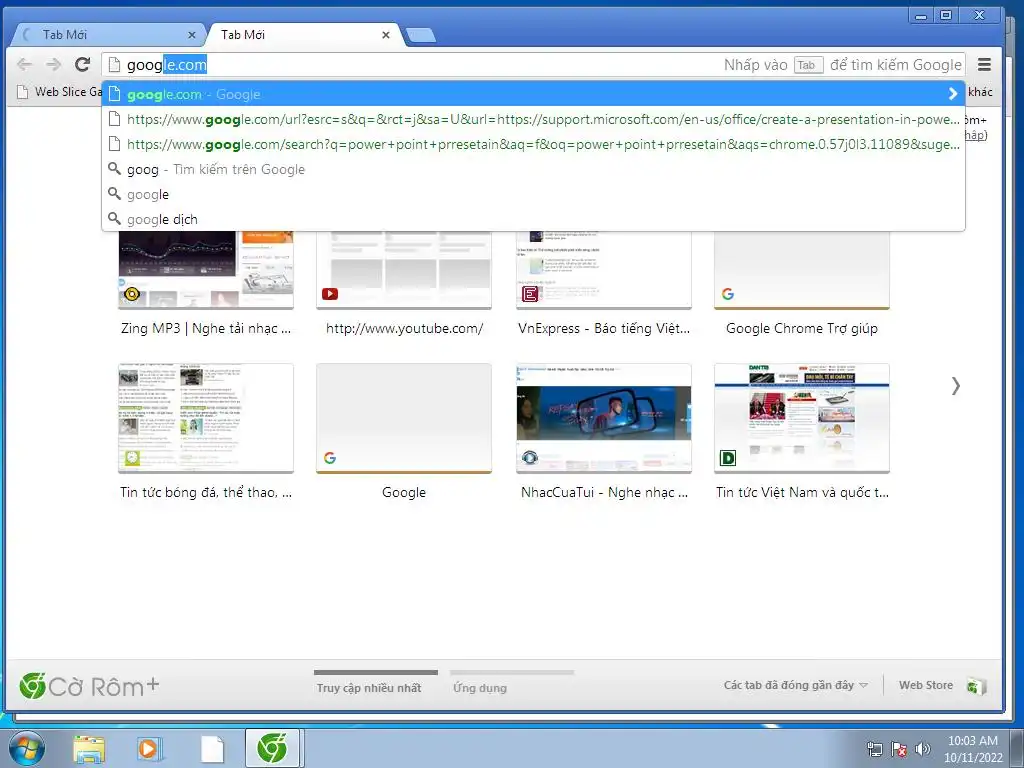Pick the 'google' search suggestion
This screenshot has width=1024, height=768.
click(534, 194)
